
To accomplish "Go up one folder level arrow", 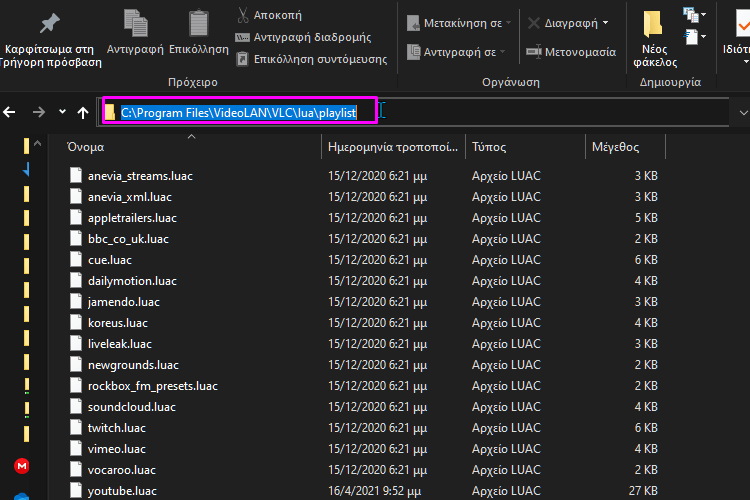I will [x=83, y=112].
